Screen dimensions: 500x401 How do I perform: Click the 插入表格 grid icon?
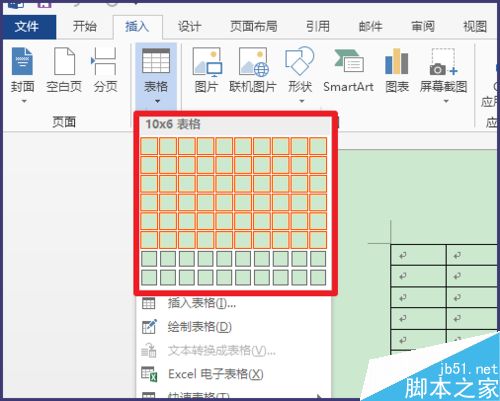coord(149,303)
